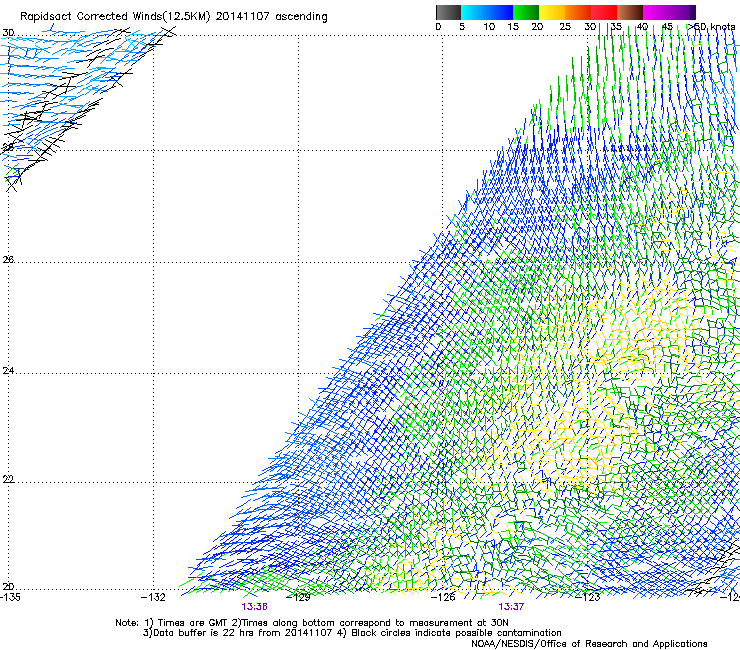
Task: Click legend tick label 10
Action: point(489,27)
